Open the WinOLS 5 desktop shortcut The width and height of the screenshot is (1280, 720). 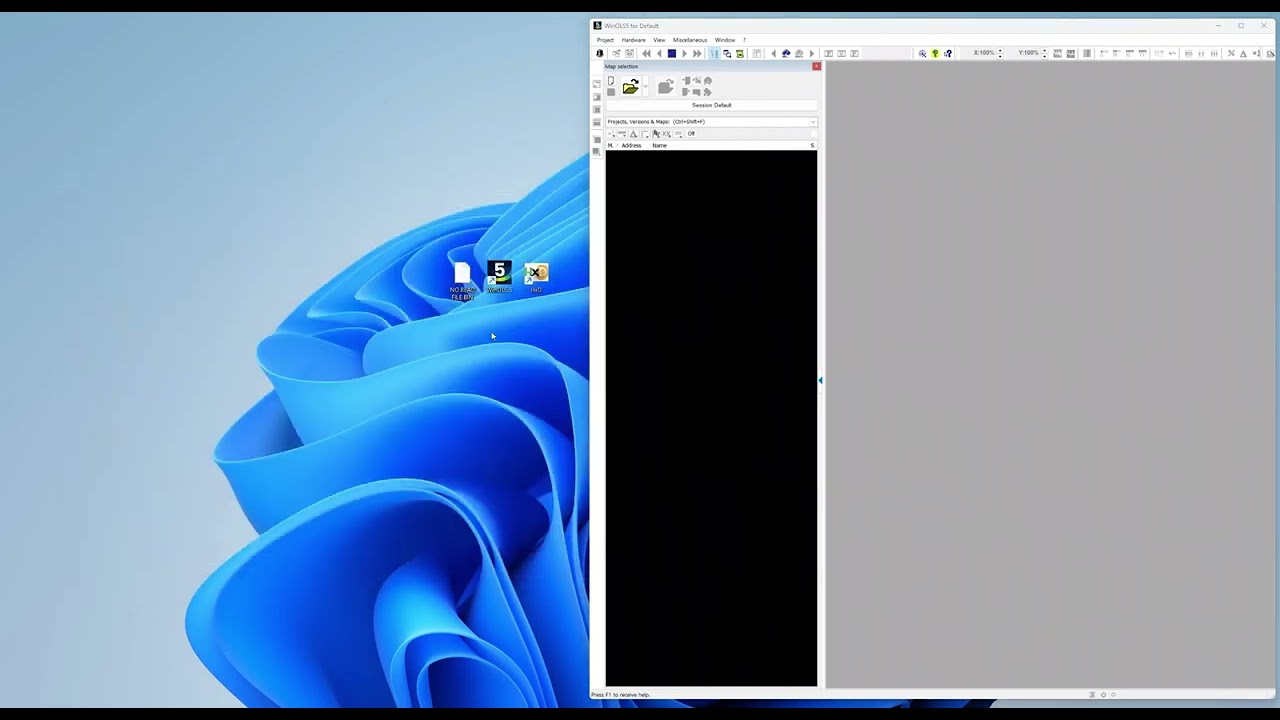tap(499, 278)
